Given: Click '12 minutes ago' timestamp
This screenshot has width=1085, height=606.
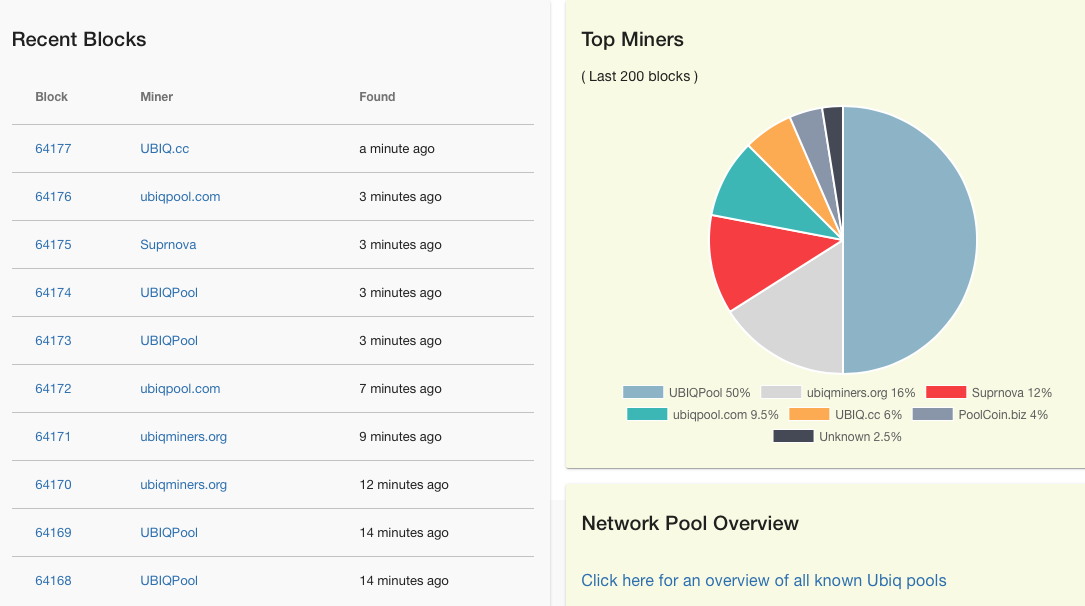Looking at the screenshot, I should [x=403, y=485].
